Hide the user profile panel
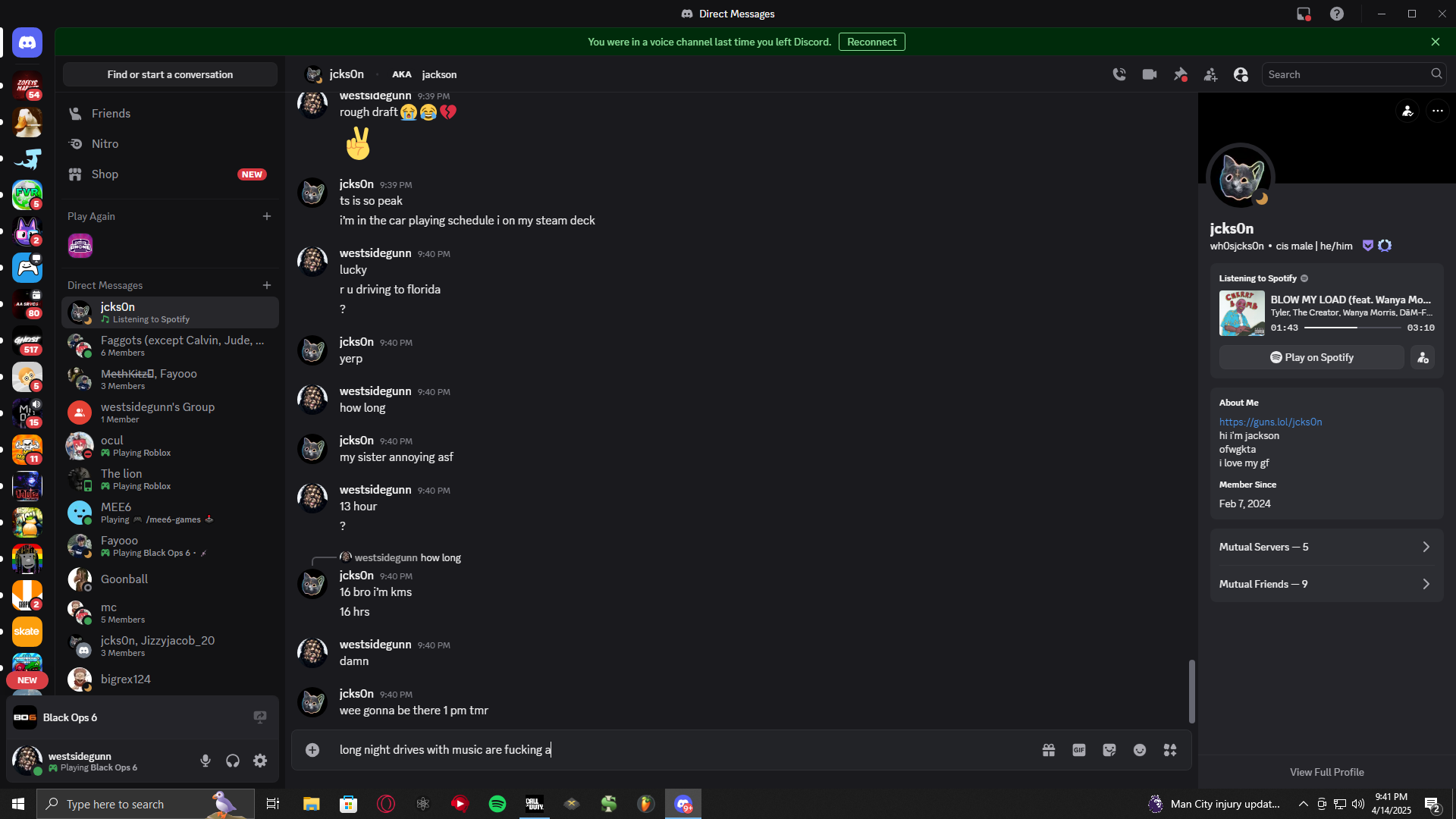 coord(1241,74)
